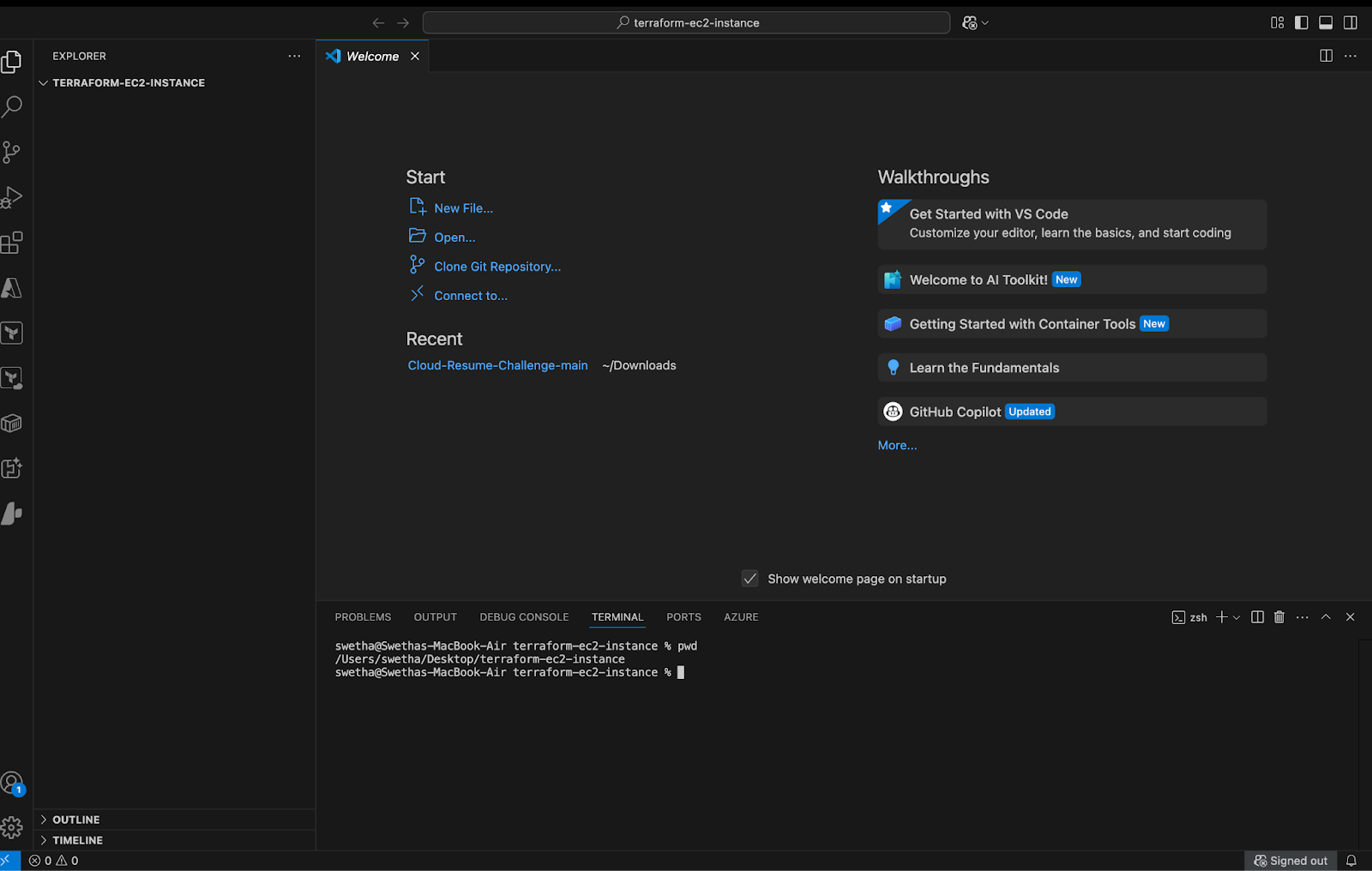Open Learn the Fundamentals walkthrough
1372x871 pixels.
[1072, 368]
